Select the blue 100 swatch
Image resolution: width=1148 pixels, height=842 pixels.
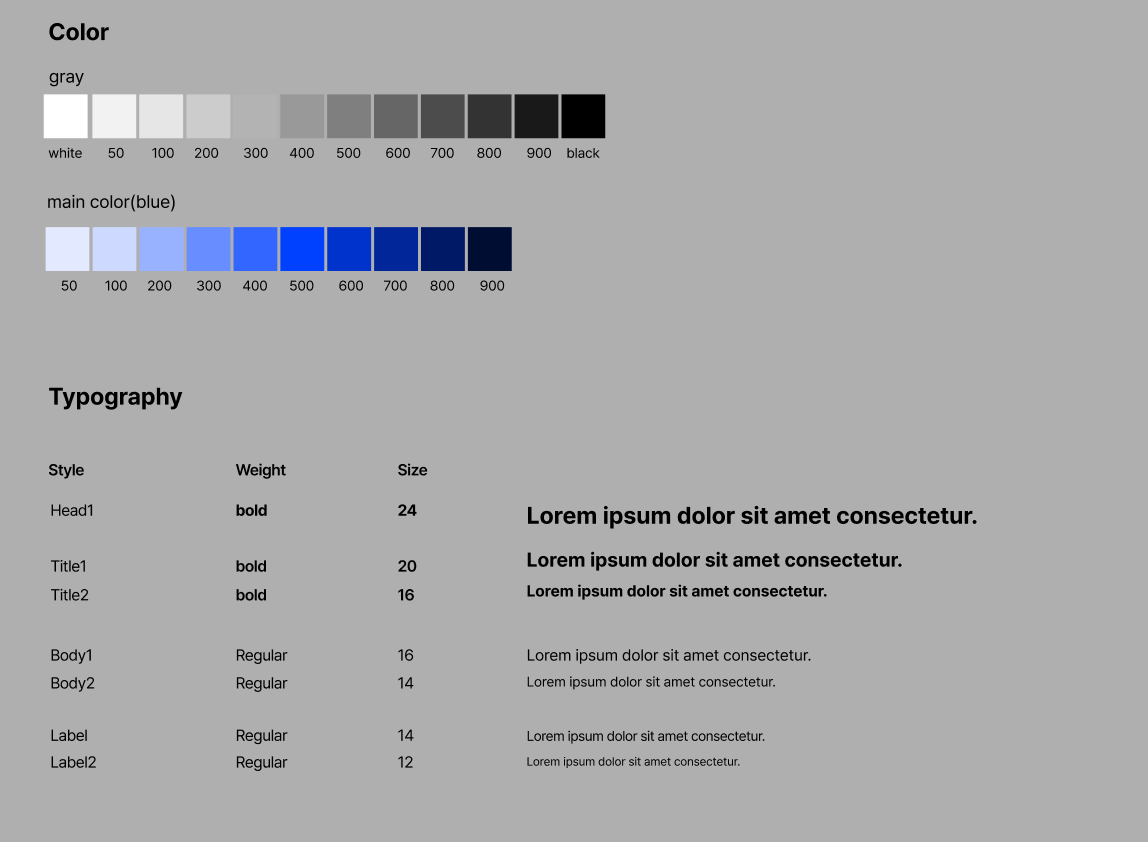point(114,249)
